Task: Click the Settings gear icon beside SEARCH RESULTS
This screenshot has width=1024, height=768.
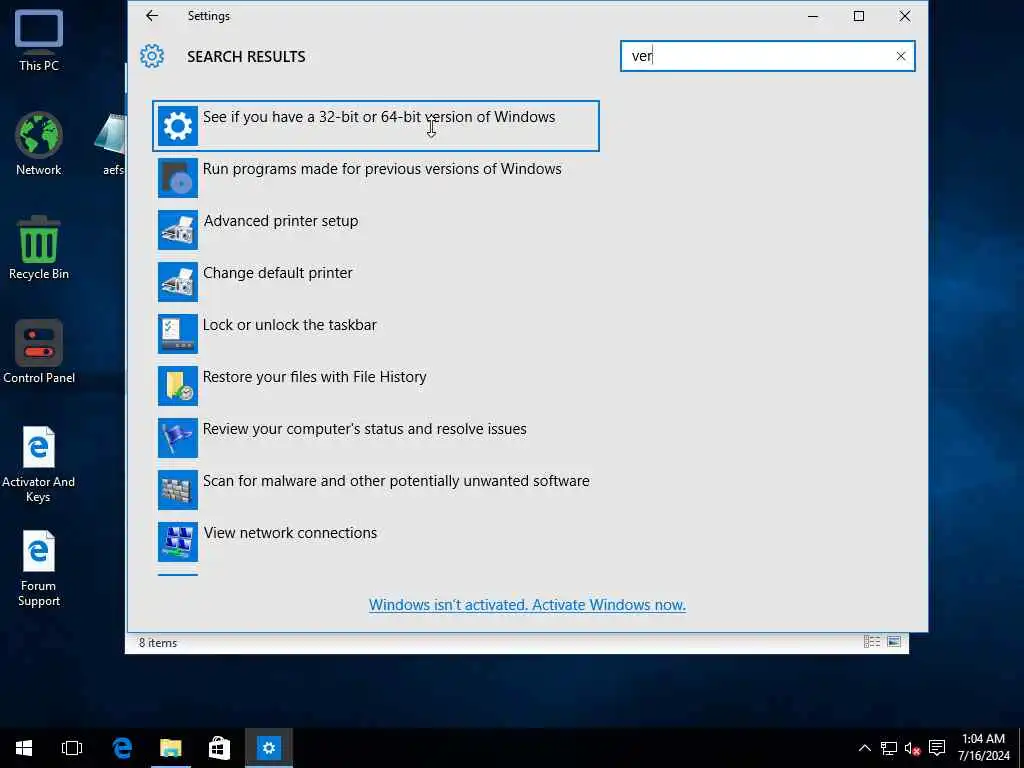Action: coord(152,56)
